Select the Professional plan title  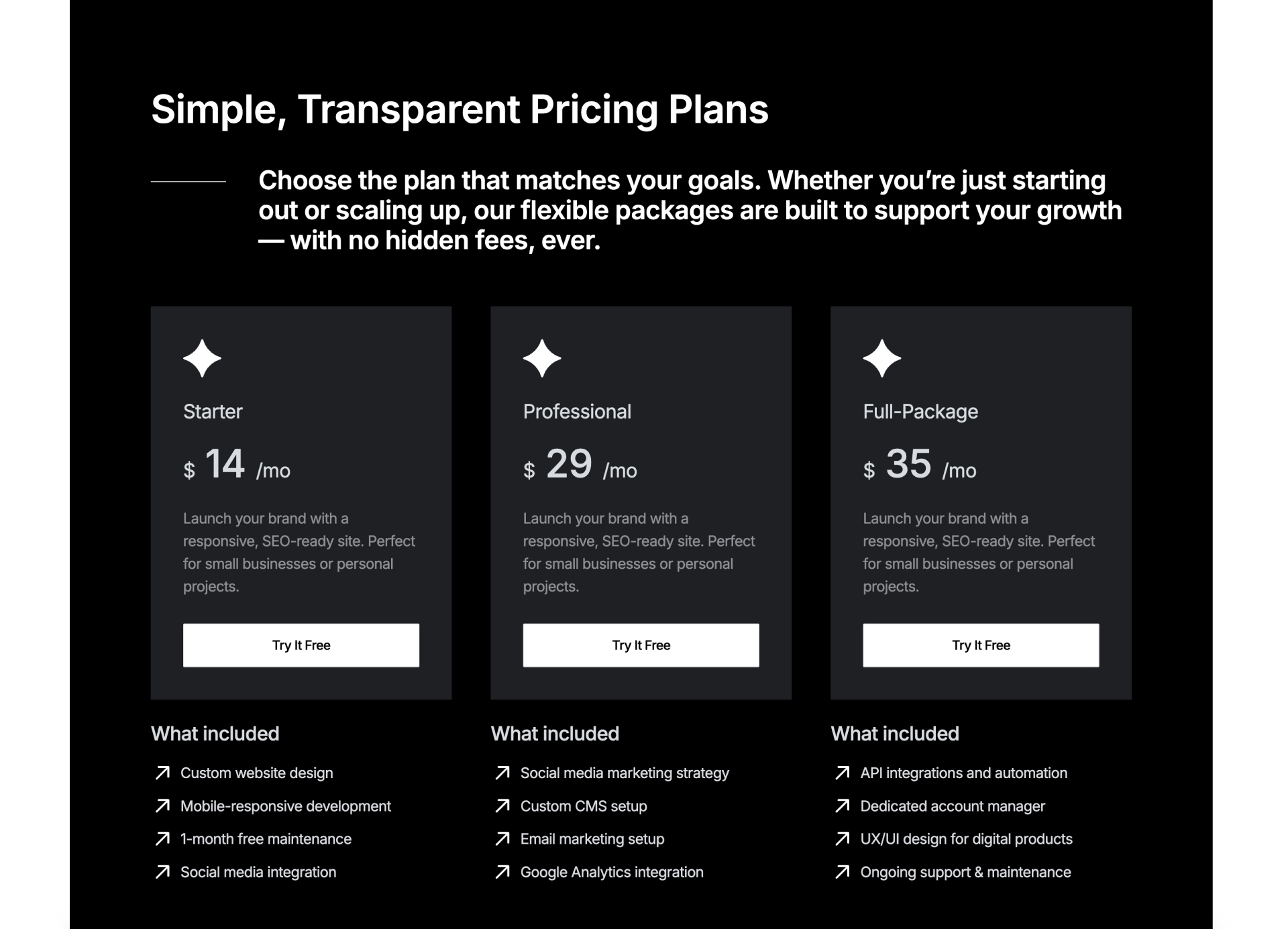(577, 412)
